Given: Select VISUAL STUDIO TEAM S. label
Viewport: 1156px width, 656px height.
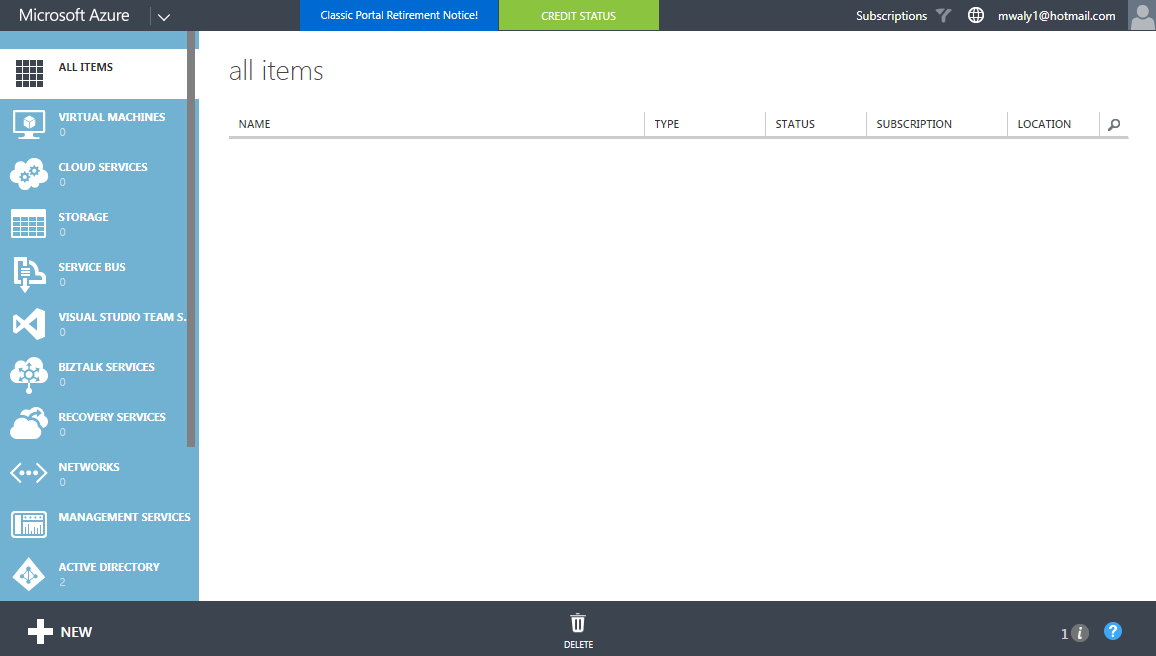Looking at the screenshot, I should (122, 317).
